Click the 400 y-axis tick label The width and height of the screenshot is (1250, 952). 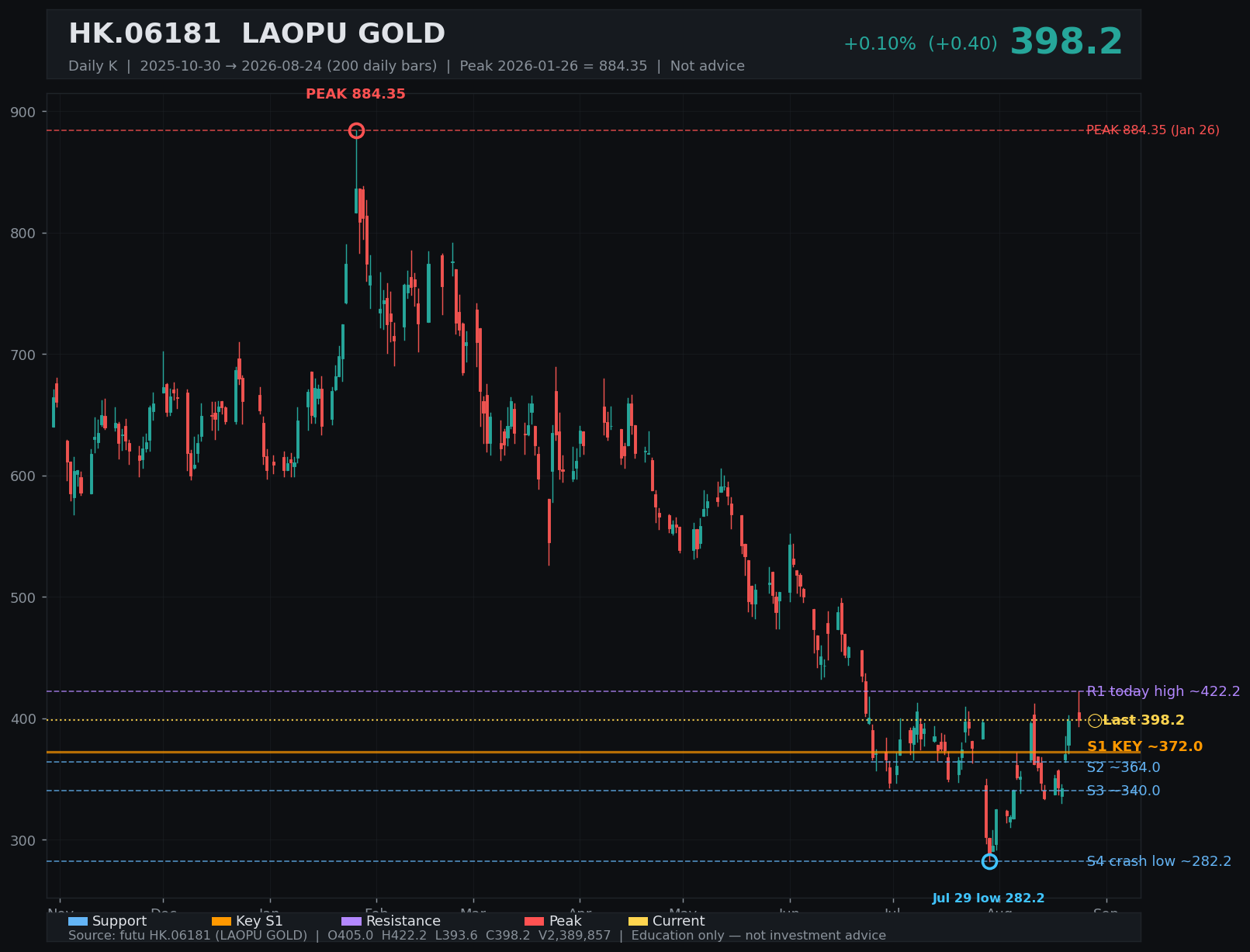tap(23, 719)
